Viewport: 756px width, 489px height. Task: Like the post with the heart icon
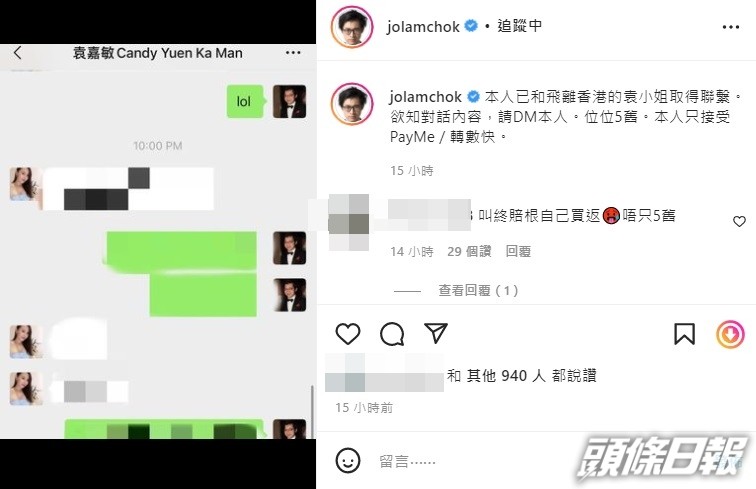(x=348, y=334)
